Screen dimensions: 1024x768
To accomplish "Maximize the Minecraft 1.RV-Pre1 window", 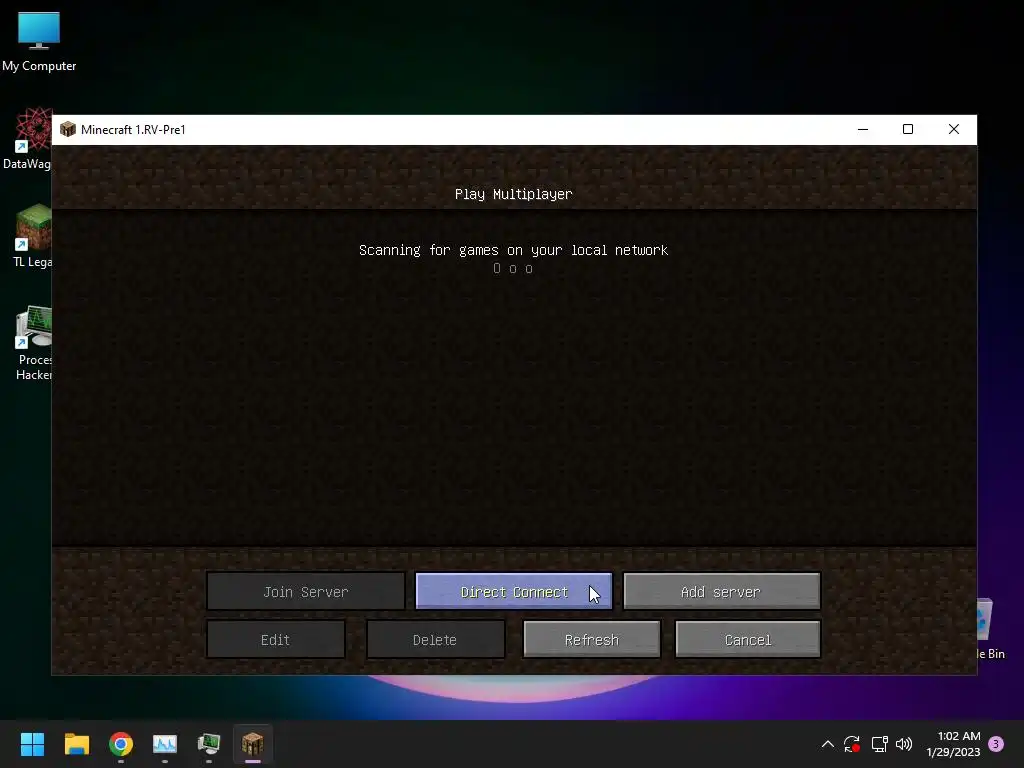I will click(908, 129).
